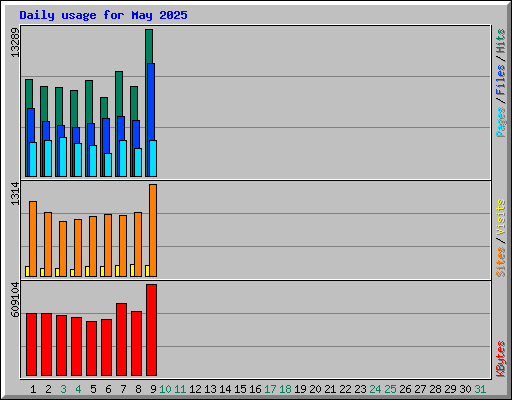This screenshot has height=400, width=512.
Task: Click the cyan Pages bar for day 9
Action: (153, 158)
